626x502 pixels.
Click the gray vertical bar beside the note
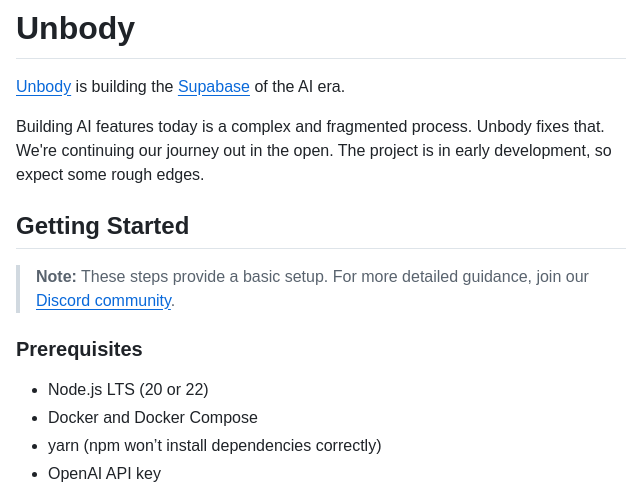point(18,289)
